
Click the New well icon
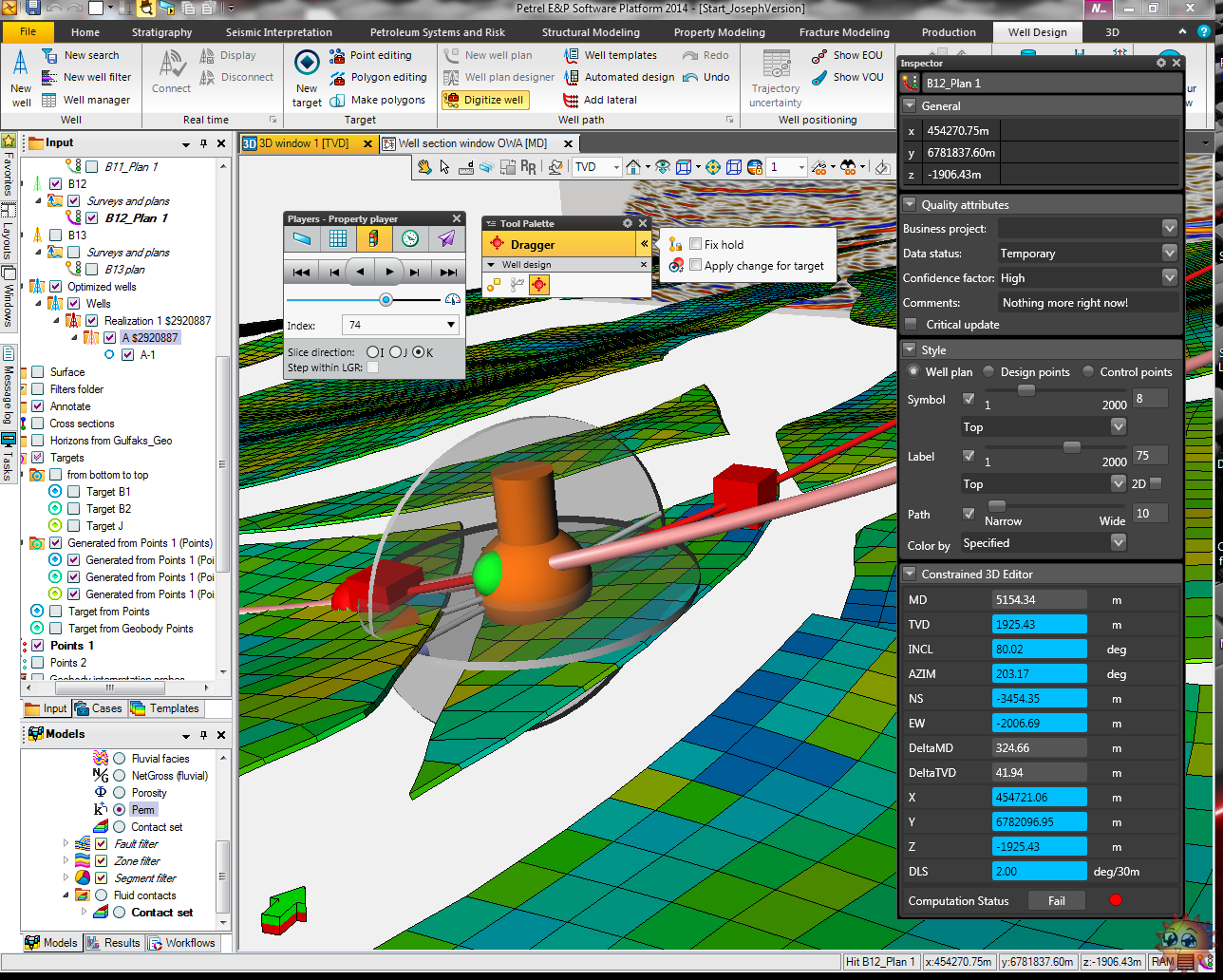(x=21, y=78)
